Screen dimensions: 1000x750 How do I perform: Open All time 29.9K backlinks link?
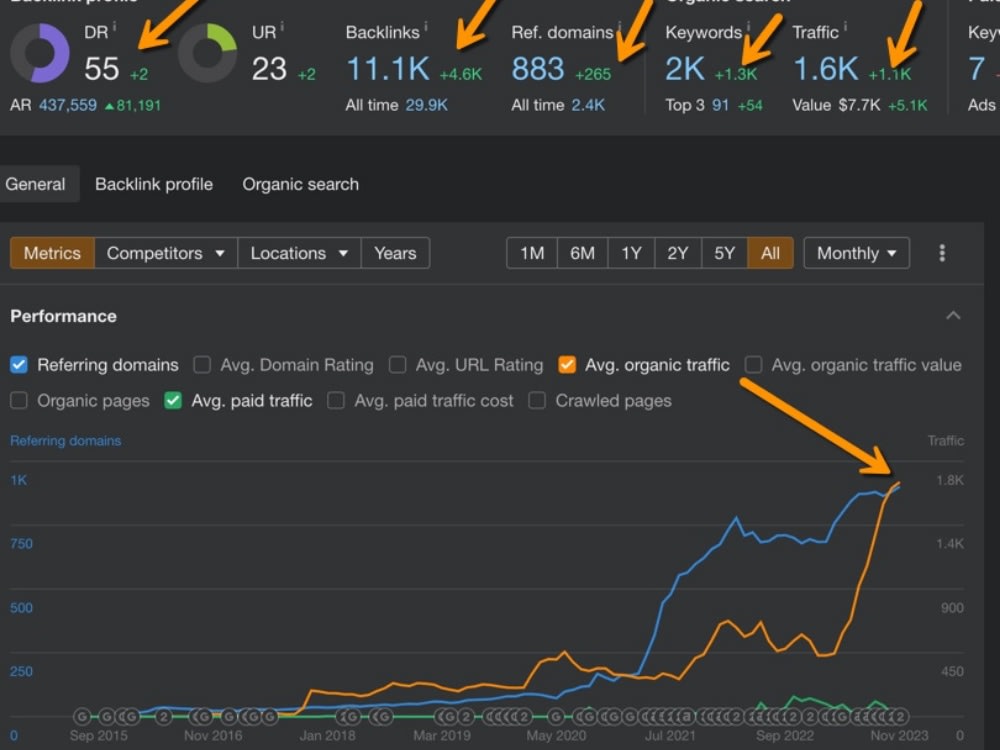click(427, 105)
